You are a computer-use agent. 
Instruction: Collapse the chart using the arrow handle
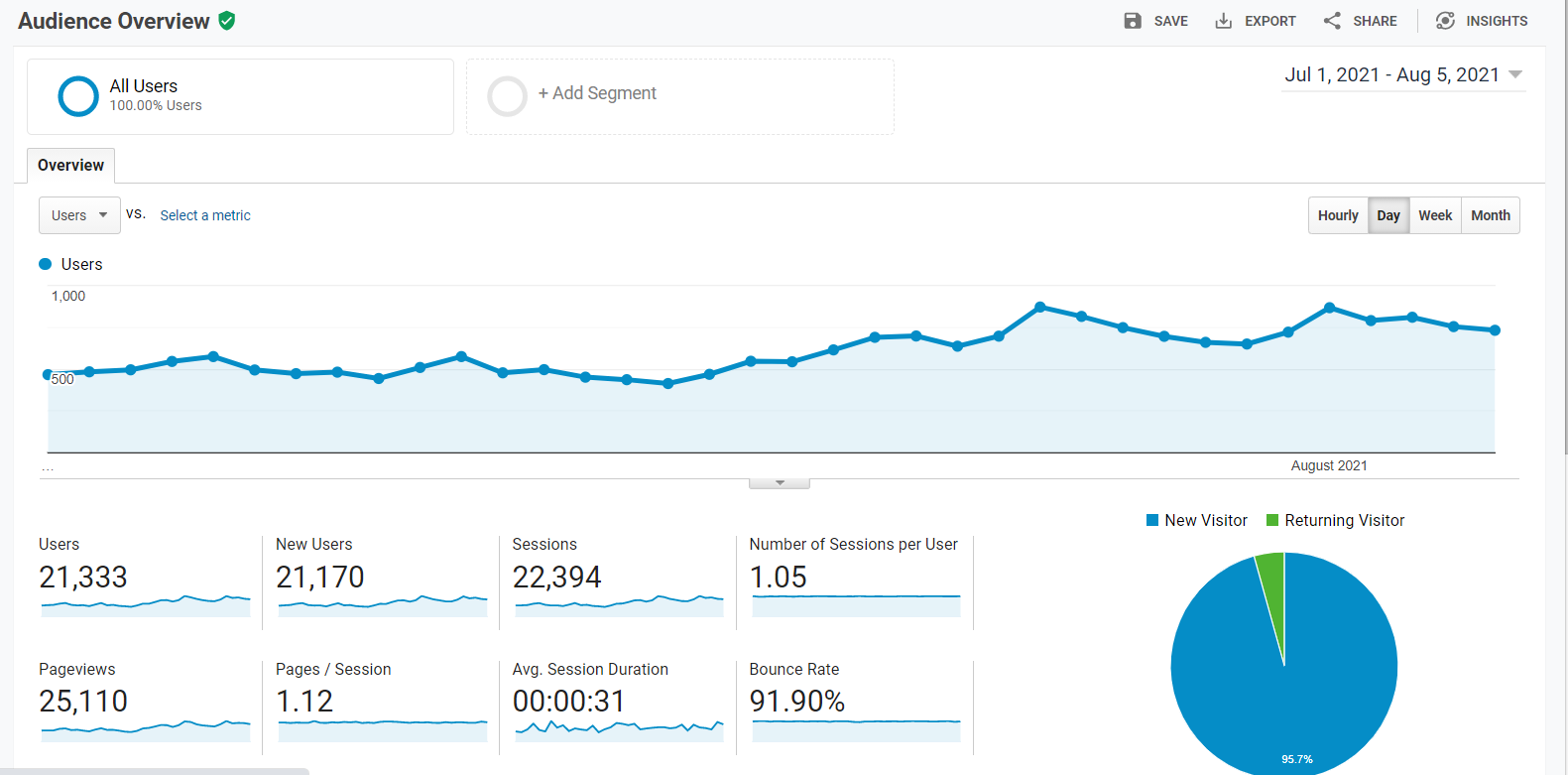[x=780, y=483]
